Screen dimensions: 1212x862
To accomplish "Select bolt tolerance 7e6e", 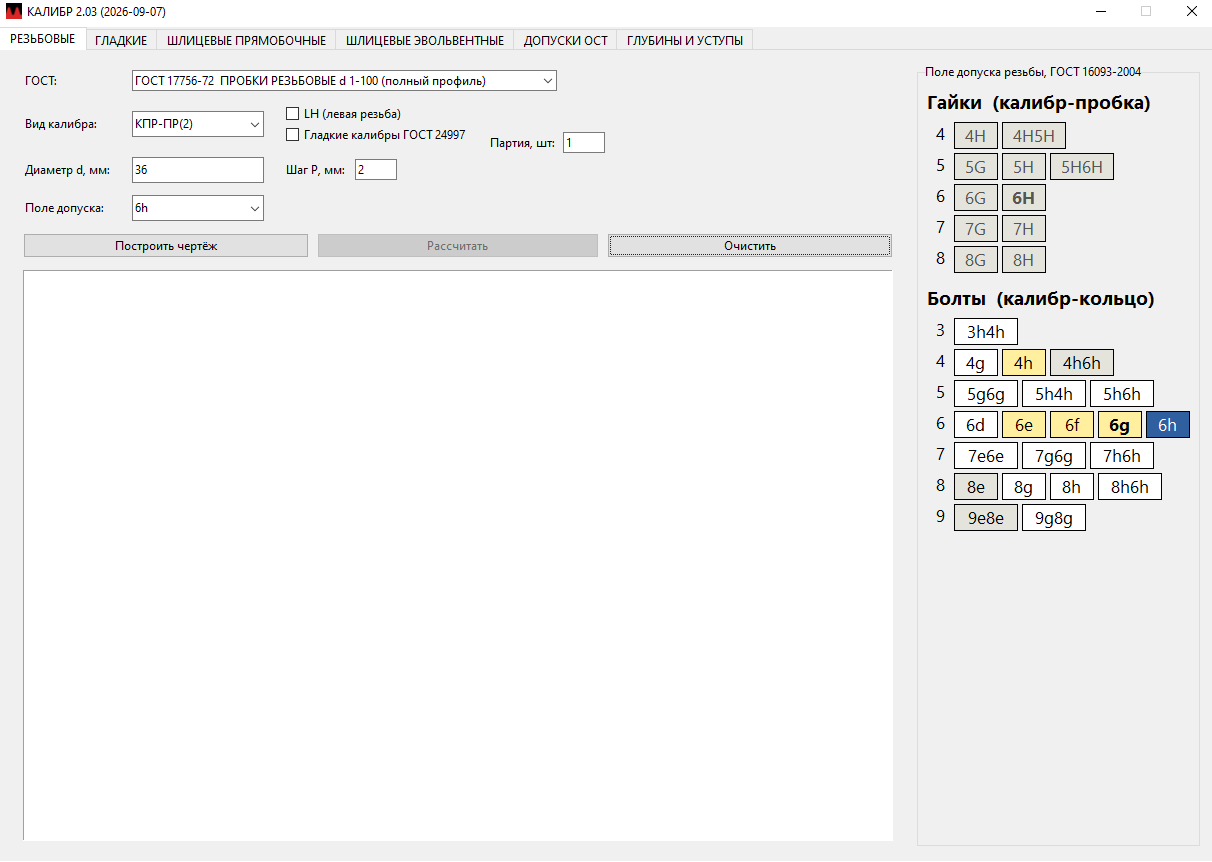I will [x=986, y=456].
